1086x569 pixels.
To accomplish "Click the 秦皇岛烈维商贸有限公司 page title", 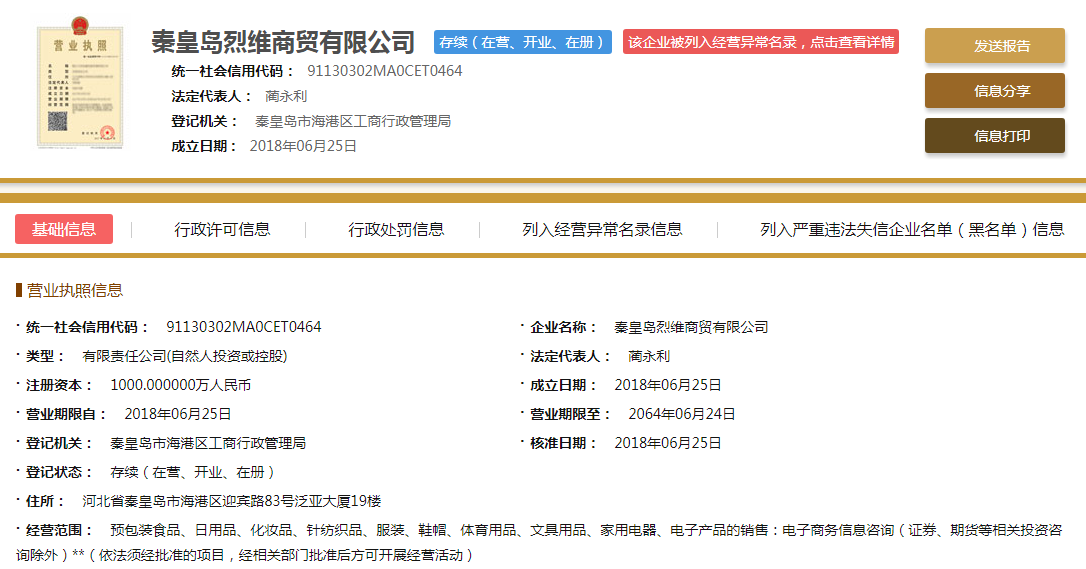I will [283, 42].
